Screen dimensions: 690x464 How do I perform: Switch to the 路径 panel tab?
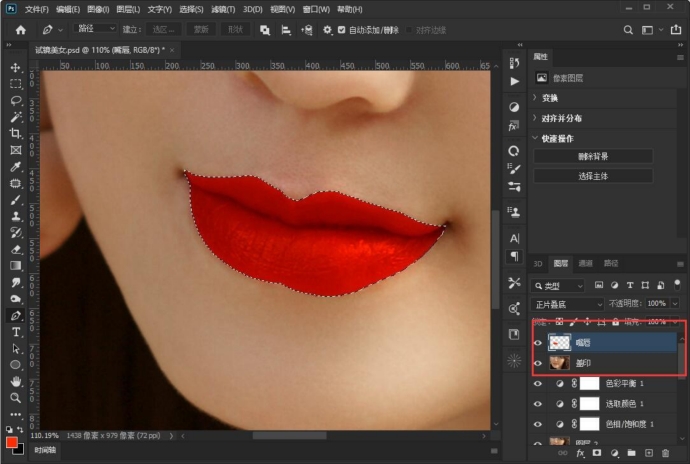pos(611,263)
